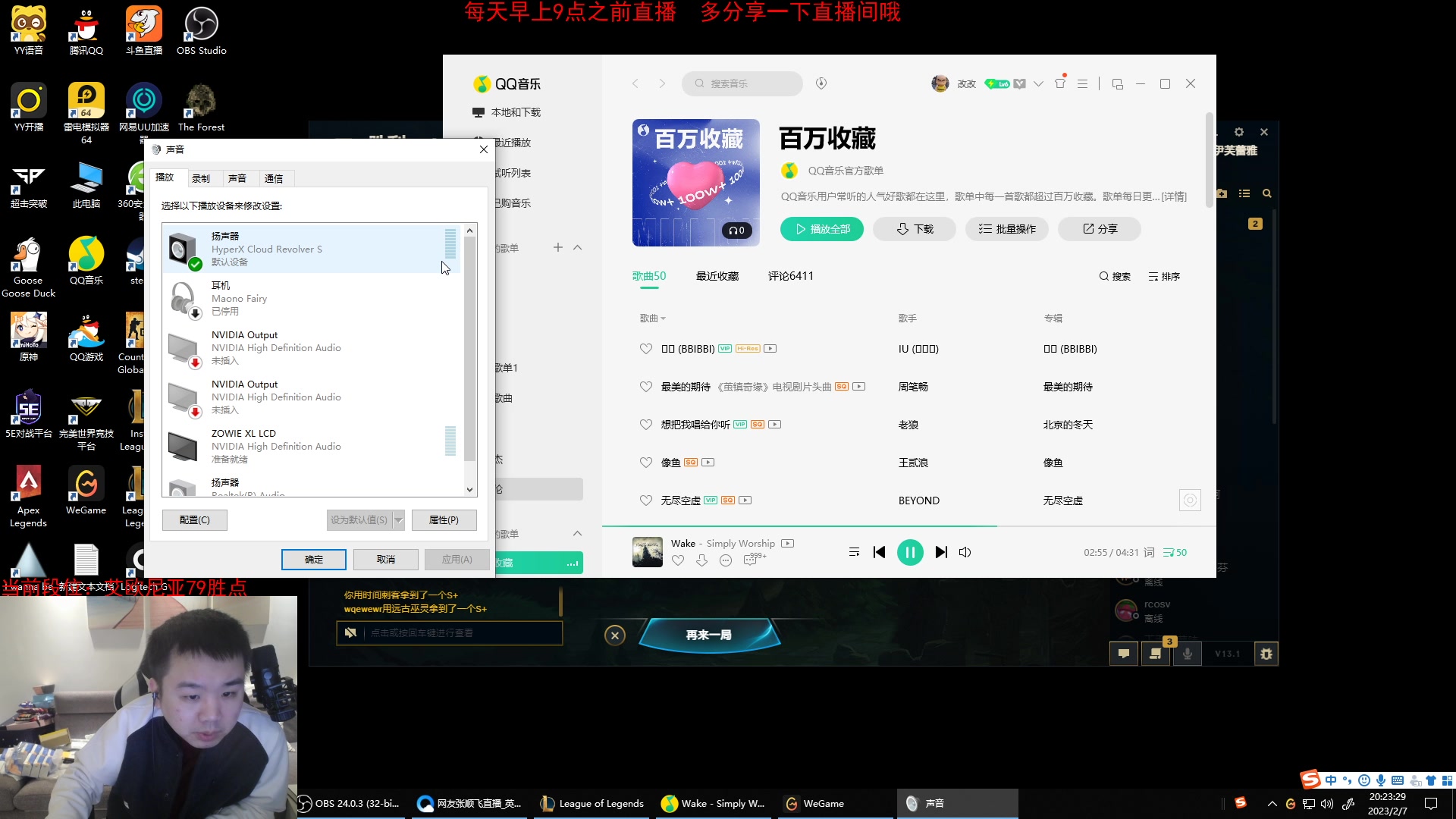1456x819 pixels.
Task: Click the Lv6 green membership badge
Action: pos(997,83)
